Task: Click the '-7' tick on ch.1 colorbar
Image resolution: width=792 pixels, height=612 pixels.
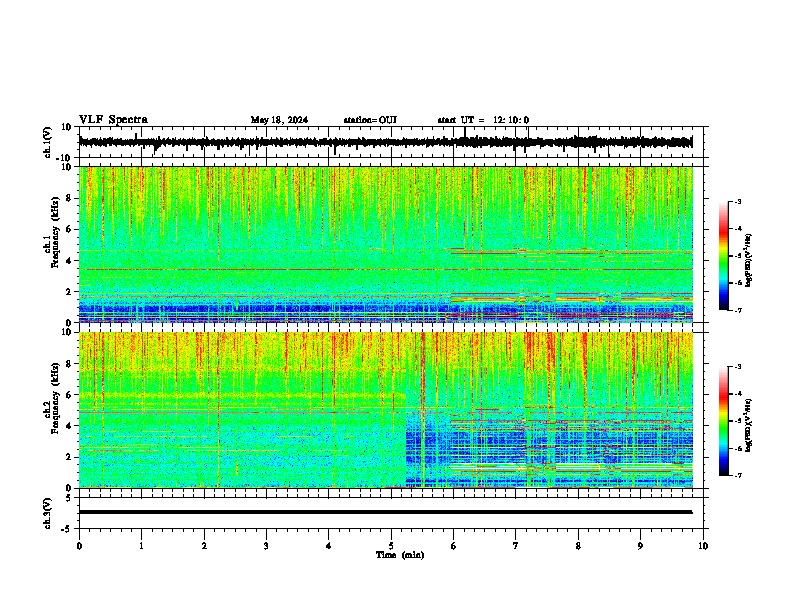Action: (x=737, y=310)
